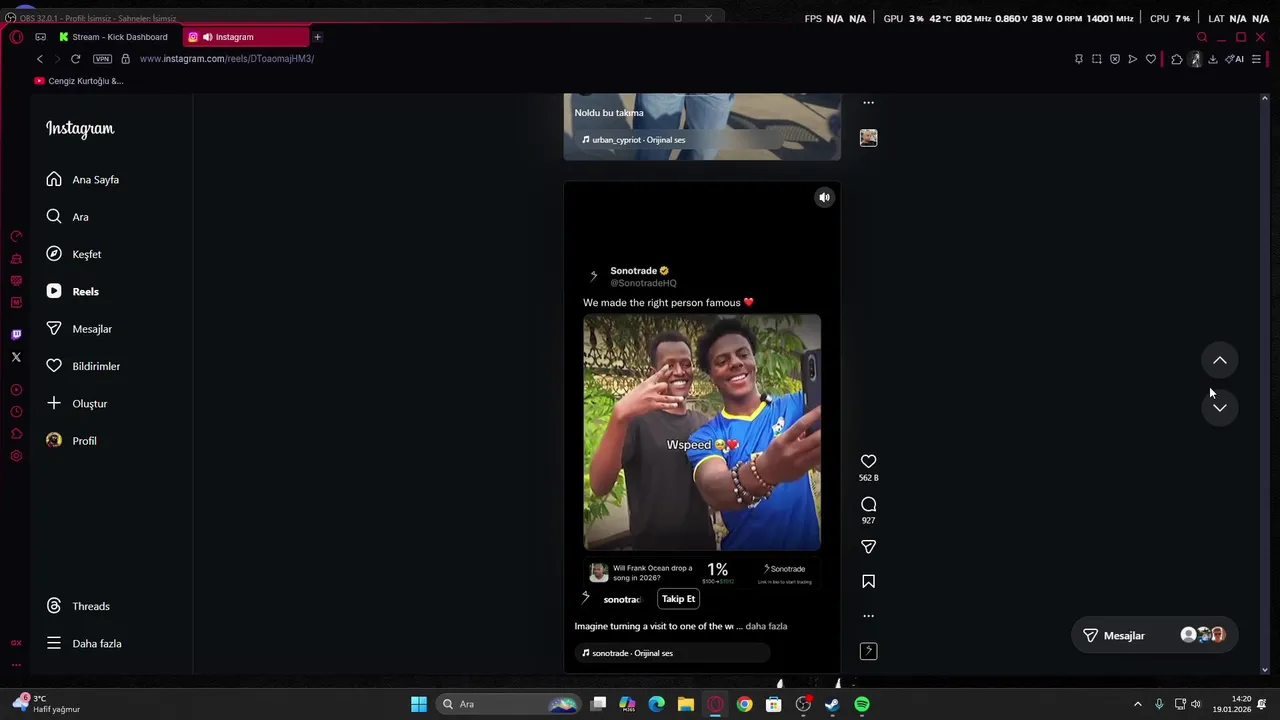
Task: Open the pinboard pin icon in toolbar
Action: (x=1078, y=59)
